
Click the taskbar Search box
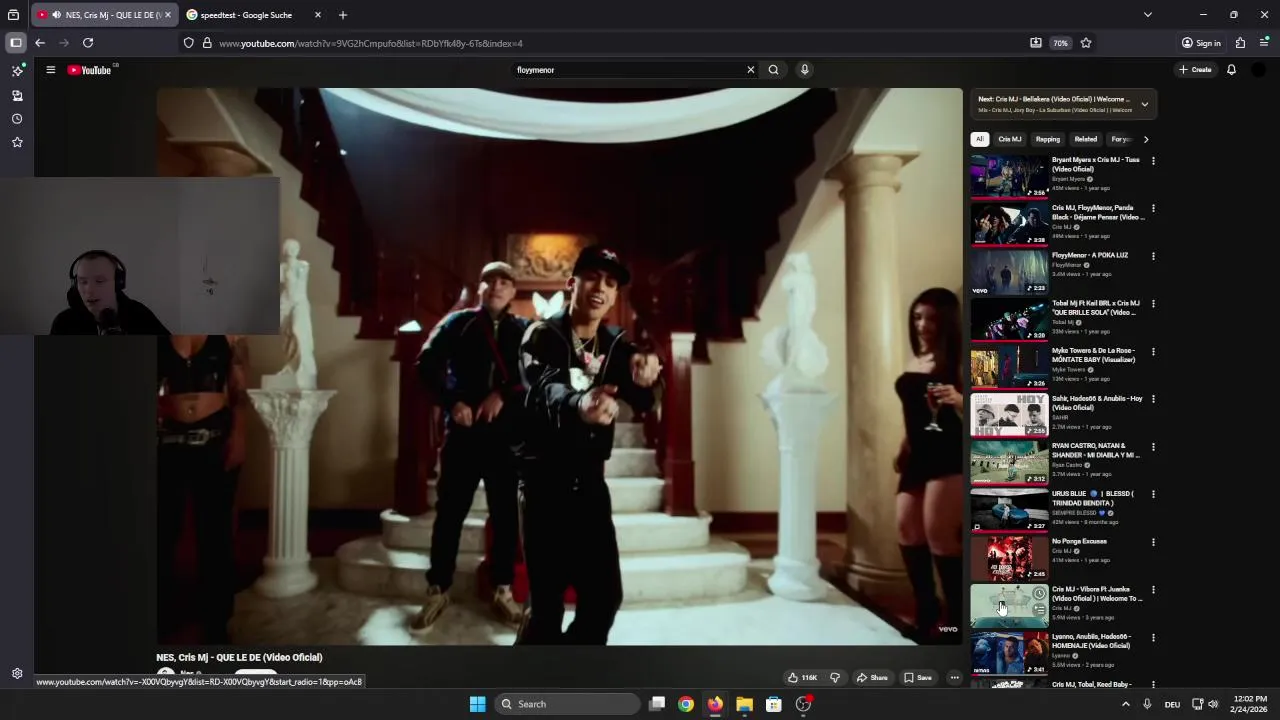tap(567, 704)
